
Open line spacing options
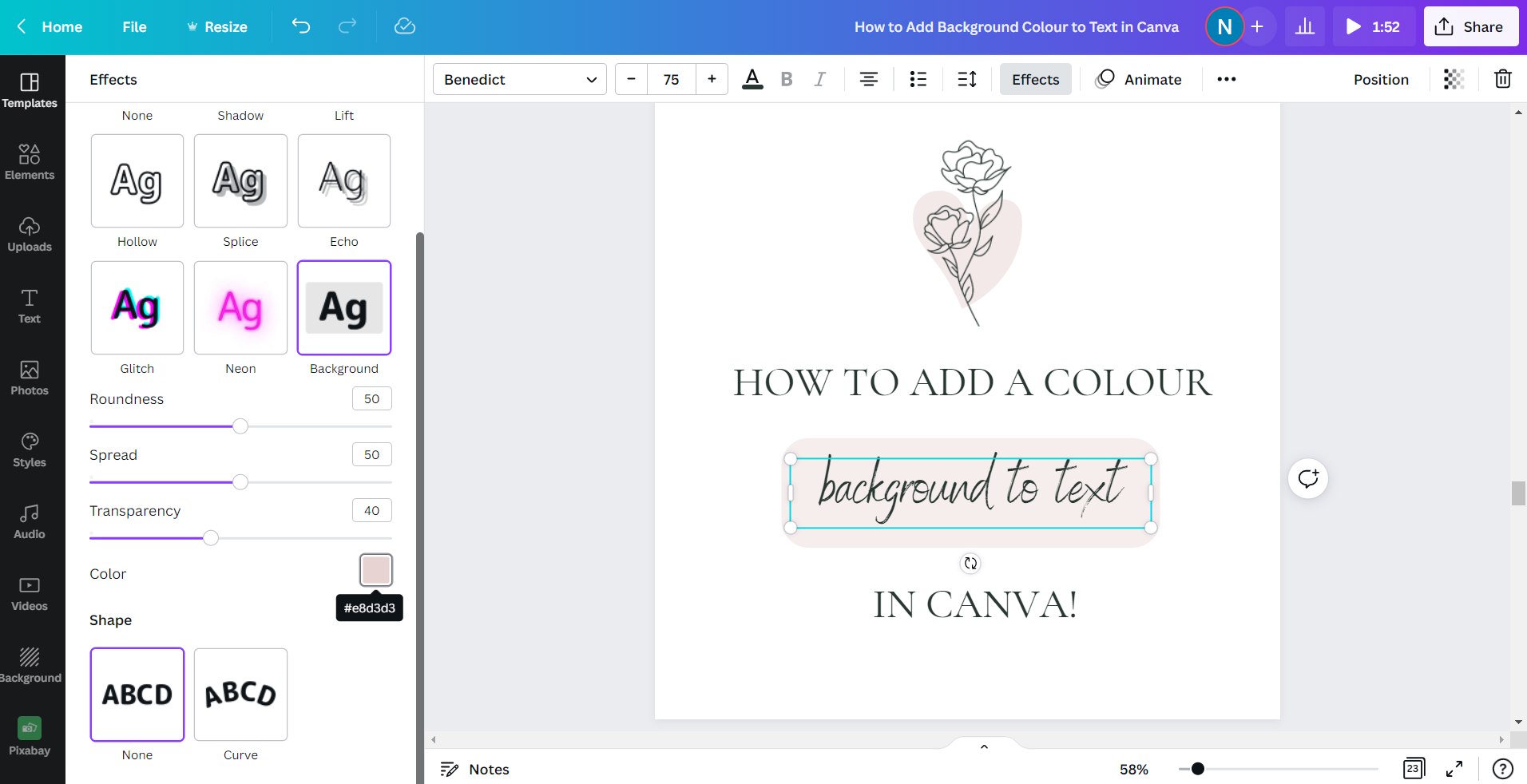click(967, 79)
